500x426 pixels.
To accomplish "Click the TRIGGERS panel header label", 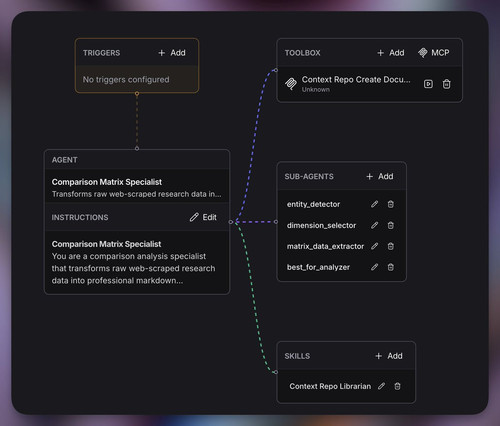I will (102, 53).
